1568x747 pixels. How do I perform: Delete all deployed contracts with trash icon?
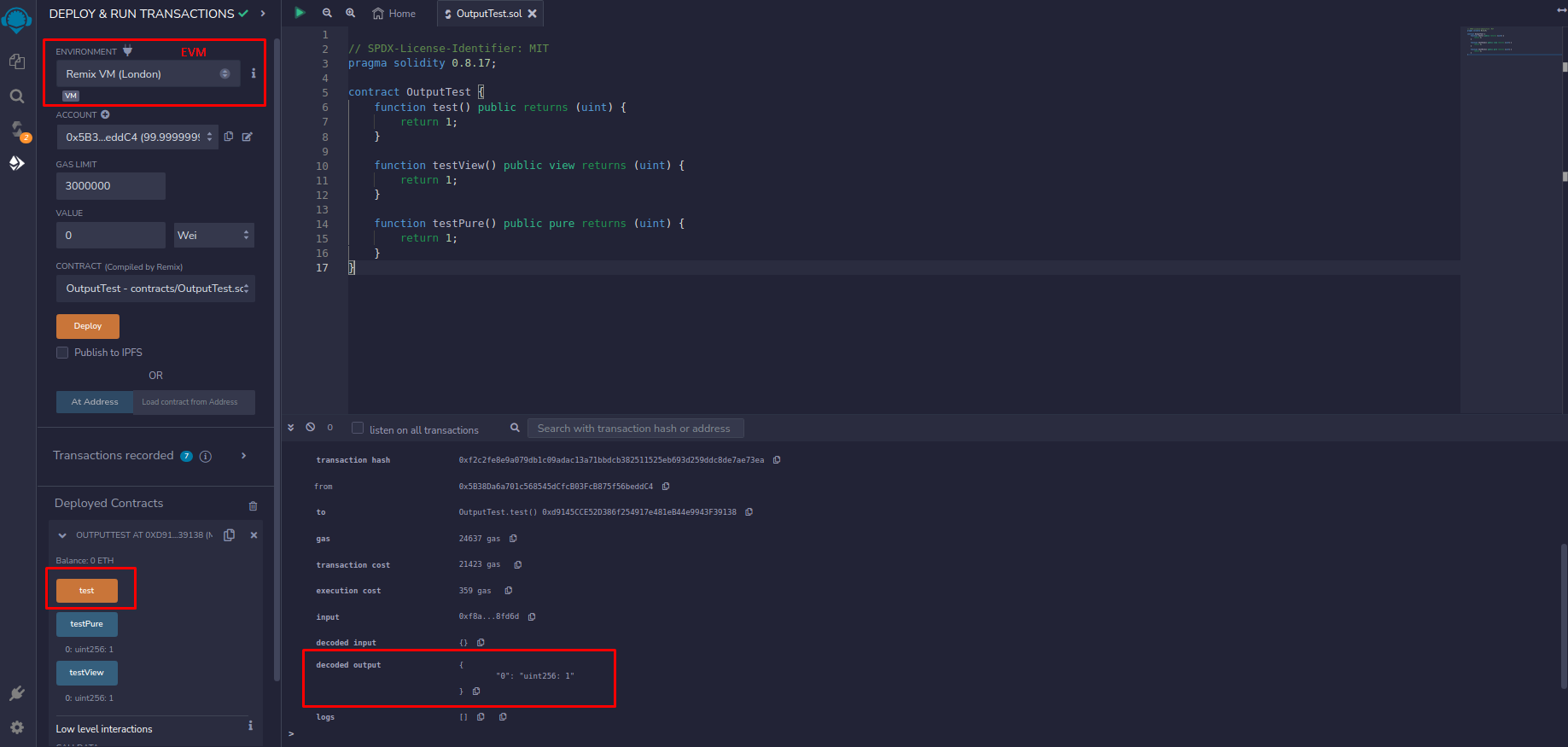[x=253, y=505]
